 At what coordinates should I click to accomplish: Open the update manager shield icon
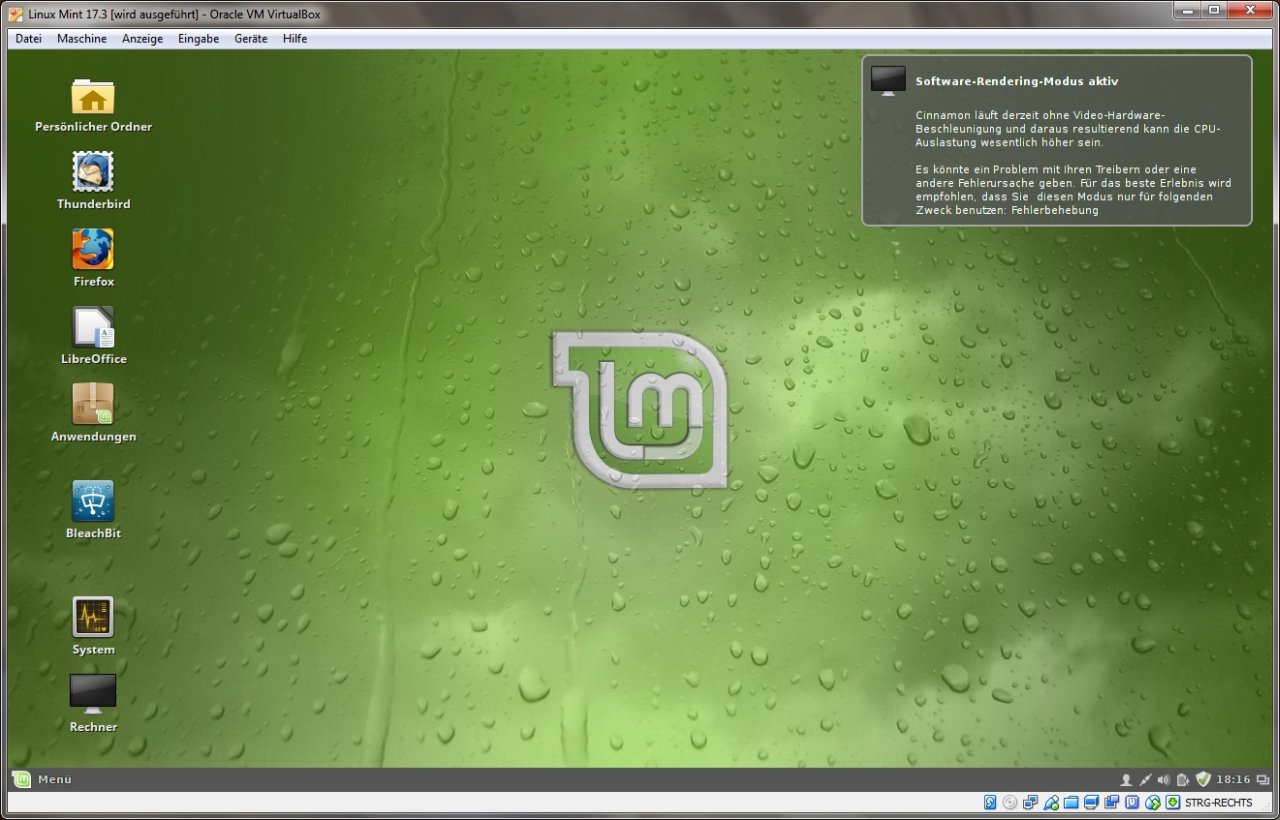1203,779
